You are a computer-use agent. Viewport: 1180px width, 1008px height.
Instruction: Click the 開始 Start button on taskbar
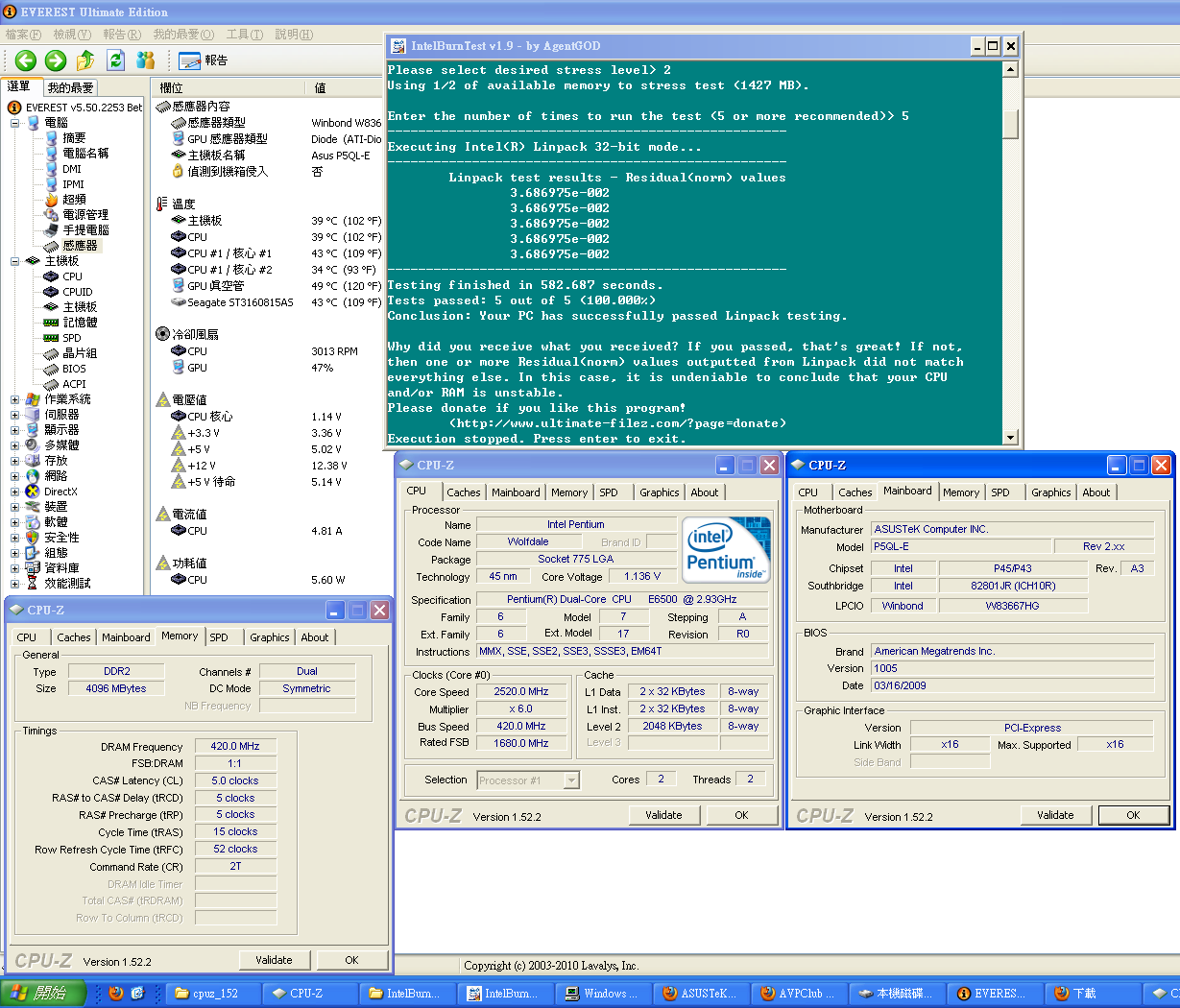pos(43,993)
